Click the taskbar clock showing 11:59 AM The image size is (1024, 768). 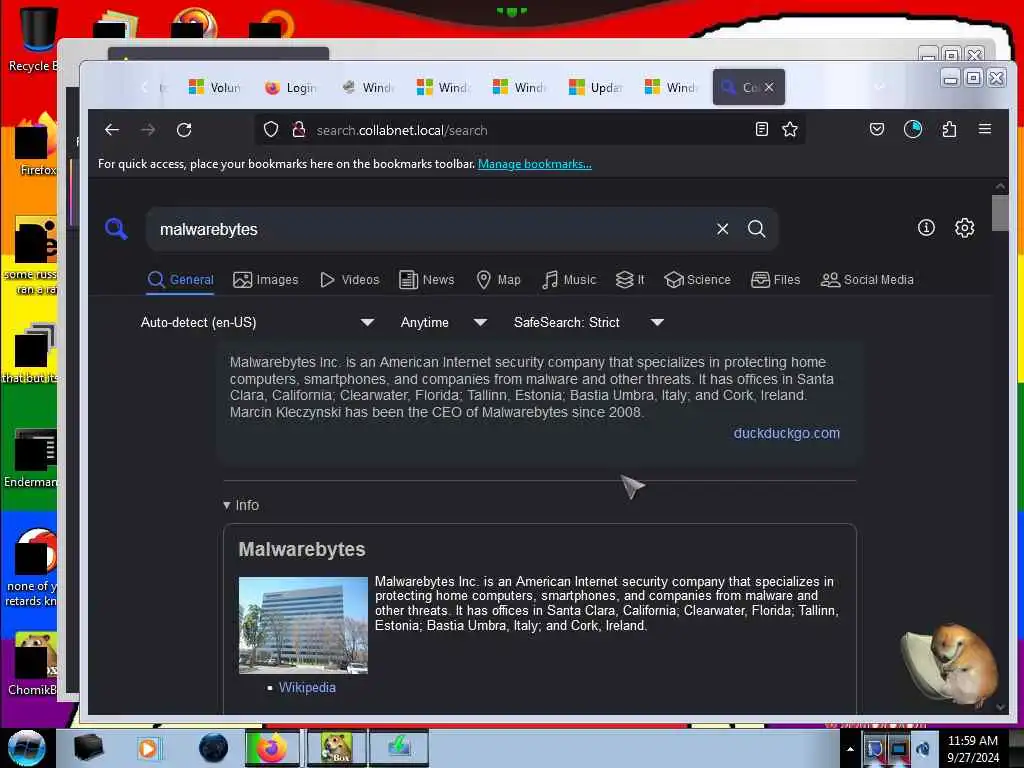tap(972, 749)
